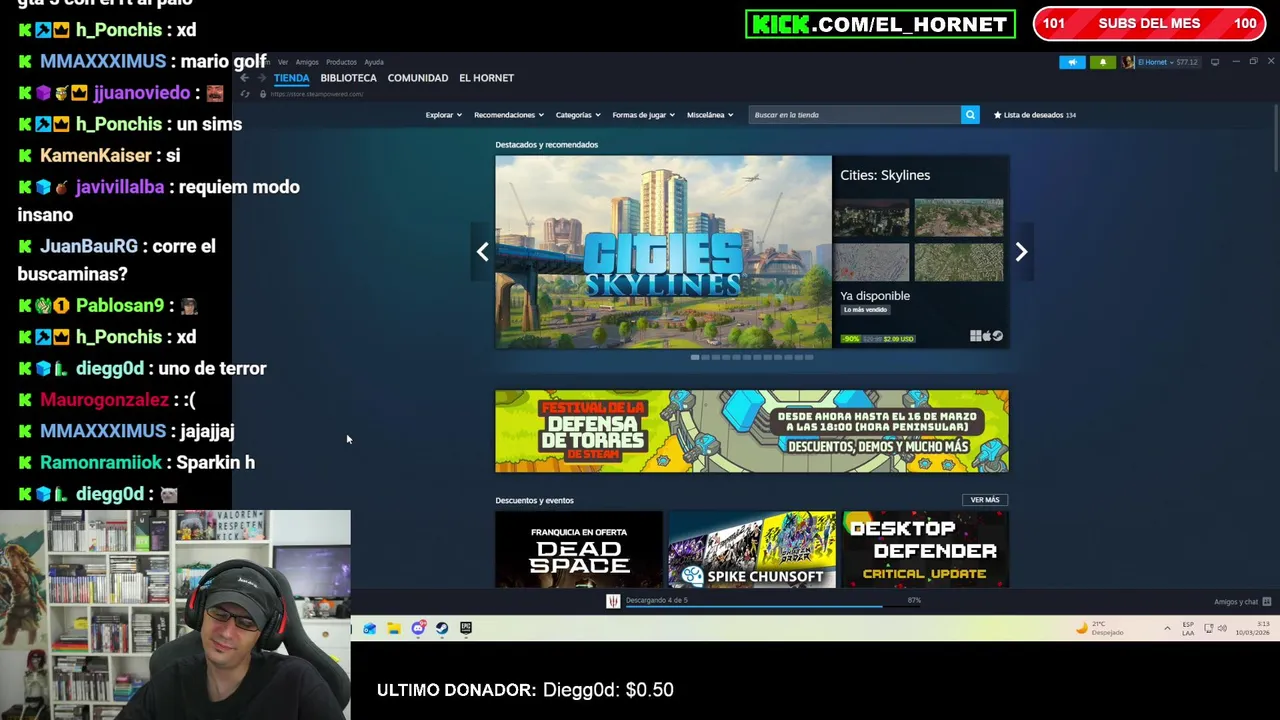The height and width of the screenshot is (720, 1280).
Task: Open the Cities: Skylines main capsule image
Action: pyautogui.click(x=663, y=252)
